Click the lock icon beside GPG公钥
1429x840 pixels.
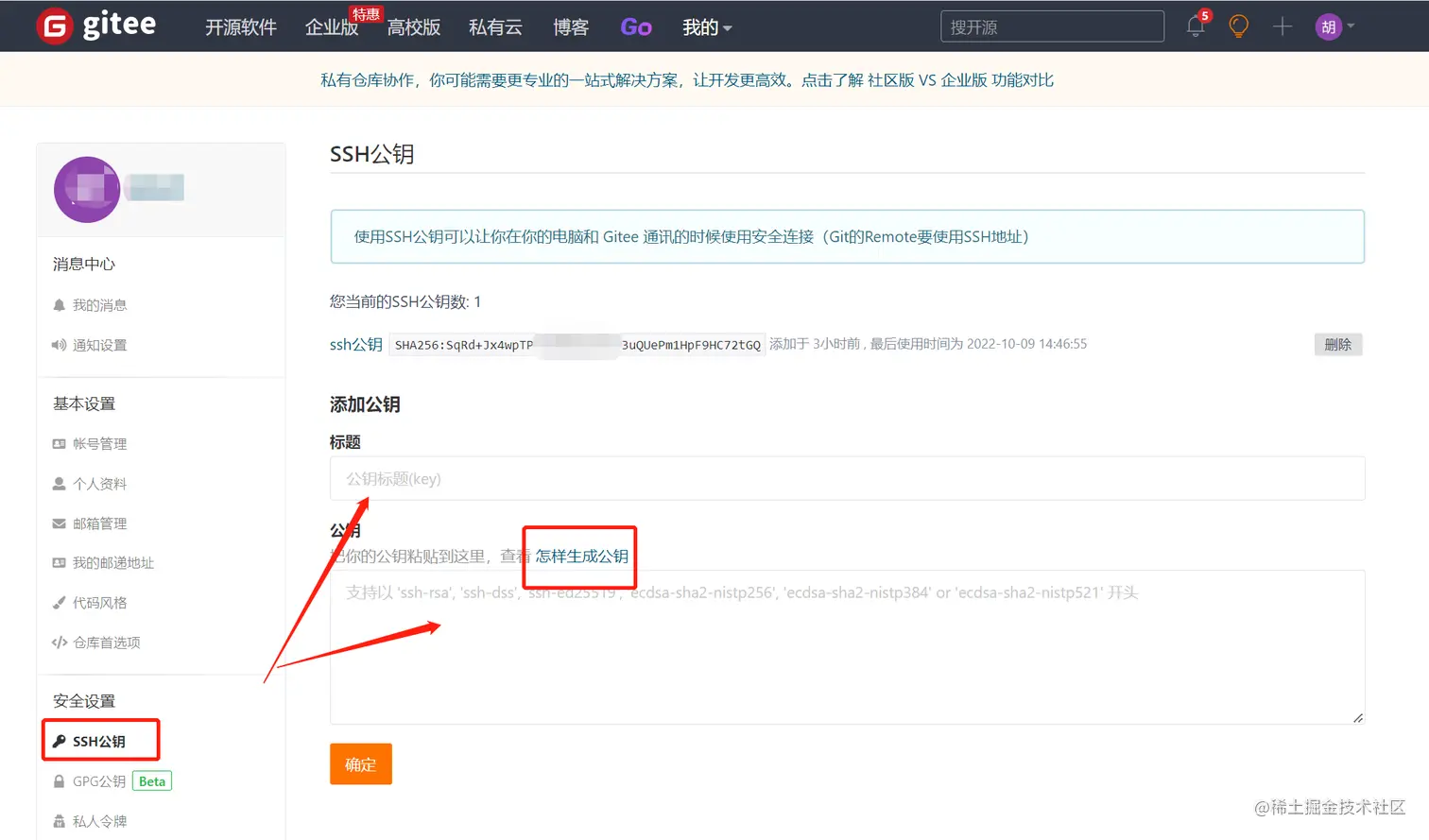tap(59, 781)
